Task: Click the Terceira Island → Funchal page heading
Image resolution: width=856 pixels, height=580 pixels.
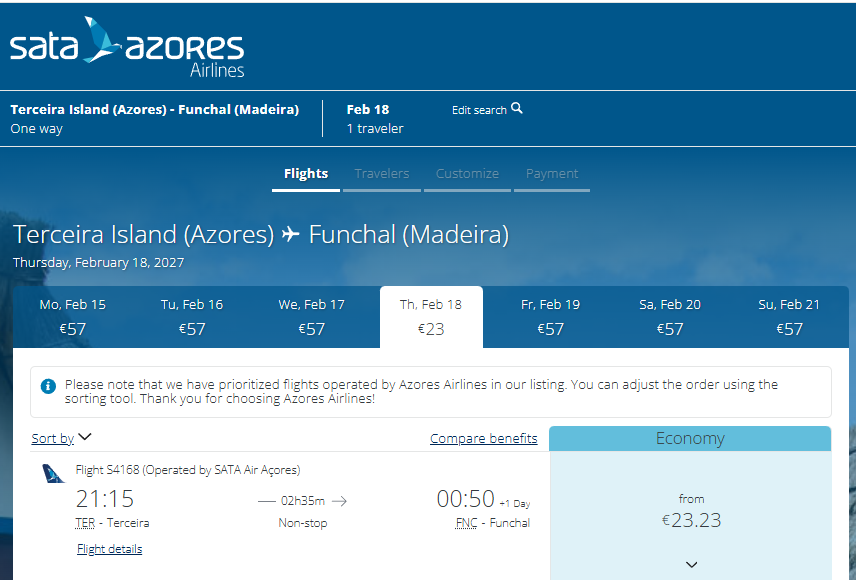Action: 261,234
